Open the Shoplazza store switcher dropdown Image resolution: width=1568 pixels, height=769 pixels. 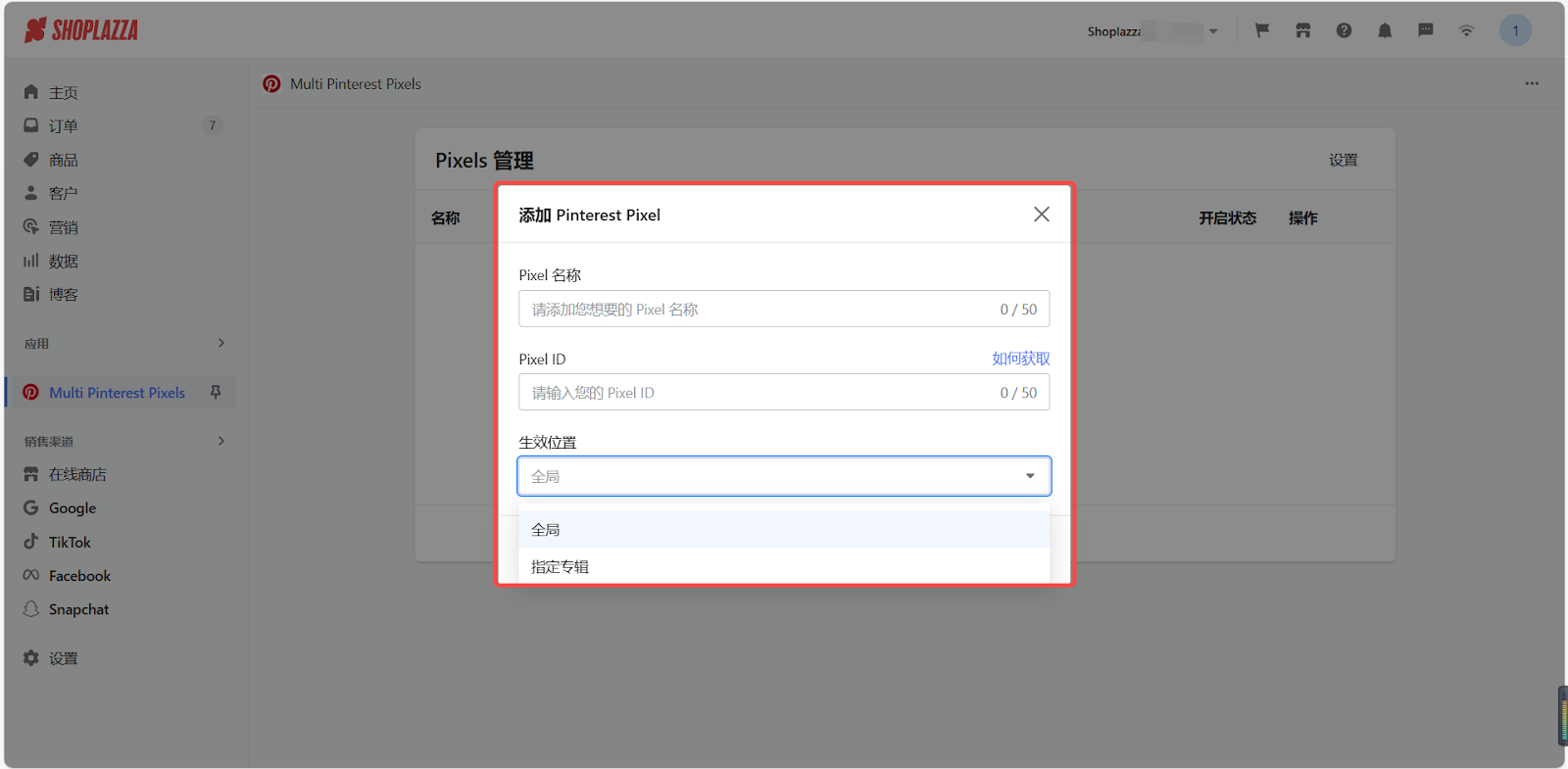click(x=1153, y=31)
